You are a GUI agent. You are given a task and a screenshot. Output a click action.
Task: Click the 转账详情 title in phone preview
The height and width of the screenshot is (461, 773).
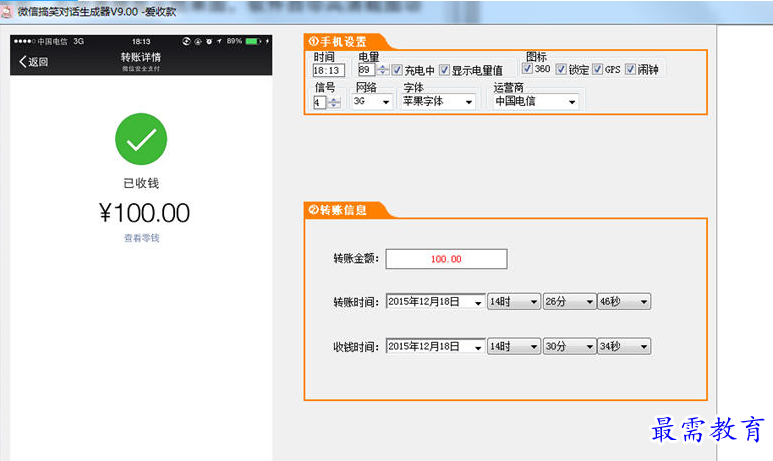click(141, 57)
